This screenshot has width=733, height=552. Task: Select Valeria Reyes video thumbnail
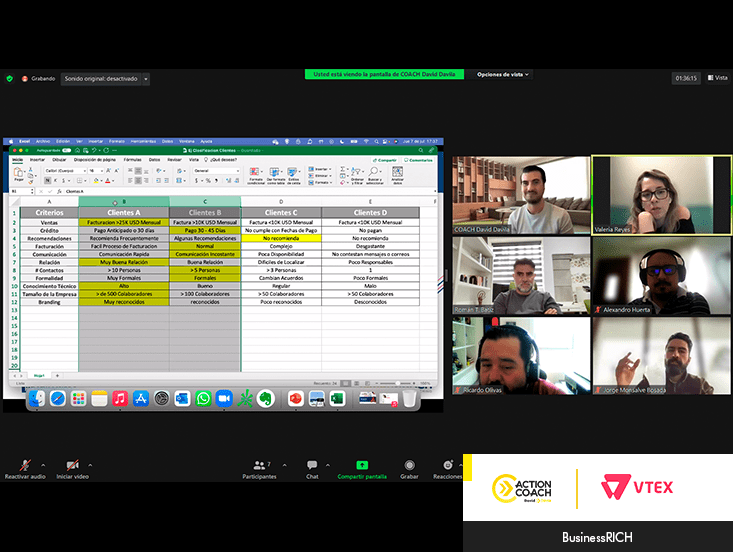pos(661,194)
